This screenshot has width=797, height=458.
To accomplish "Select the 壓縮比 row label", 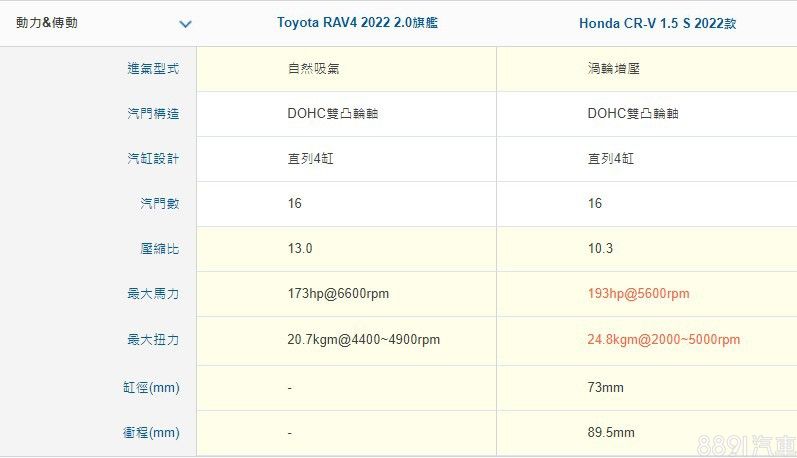I will [x=160, y=249].
